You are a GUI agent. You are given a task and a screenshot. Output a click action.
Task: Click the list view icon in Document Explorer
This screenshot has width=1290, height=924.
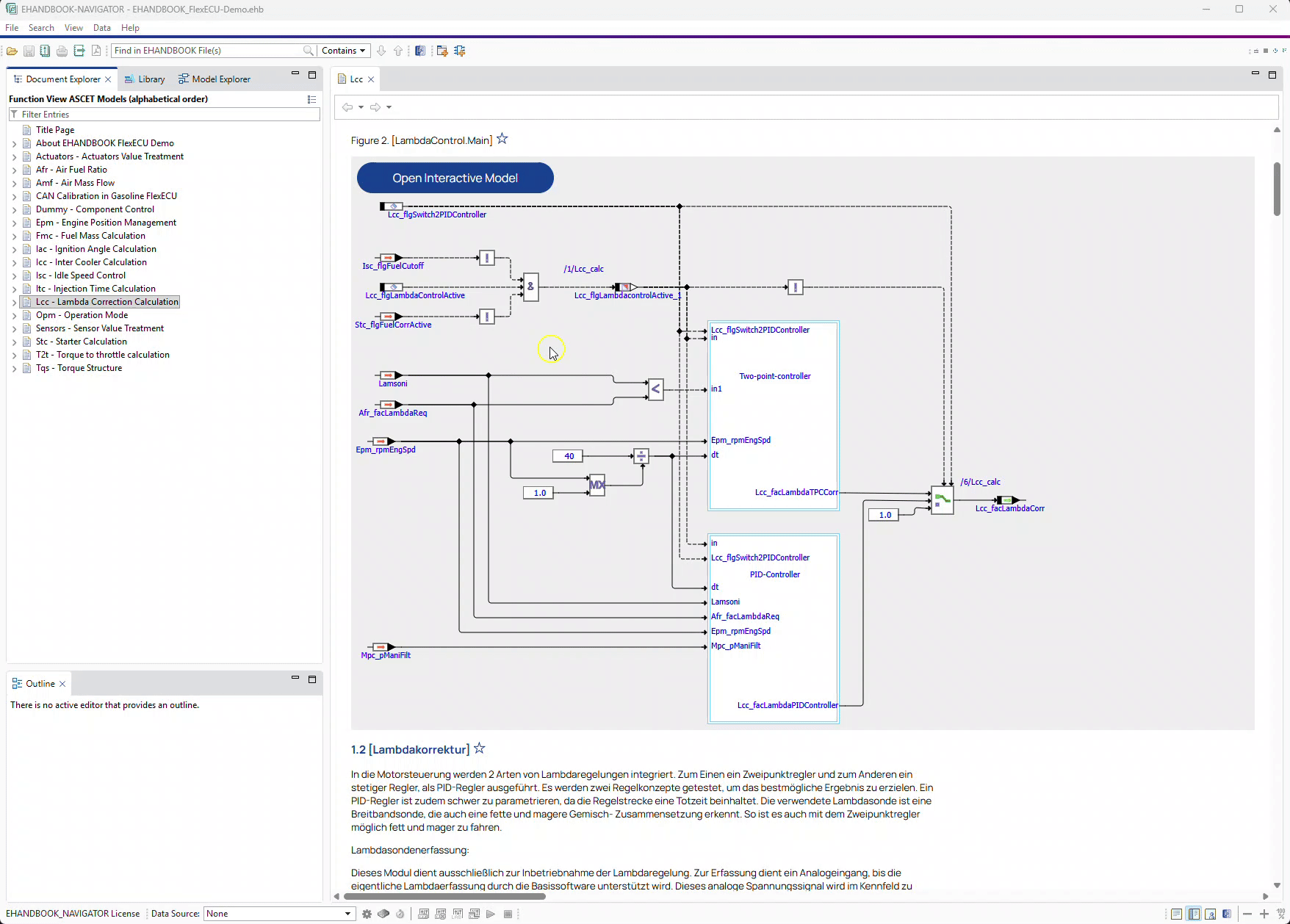[311, 99]
